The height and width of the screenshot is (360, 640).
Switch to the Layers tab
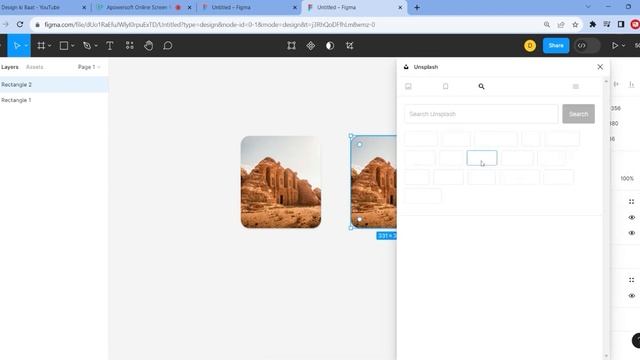point(10,67)
